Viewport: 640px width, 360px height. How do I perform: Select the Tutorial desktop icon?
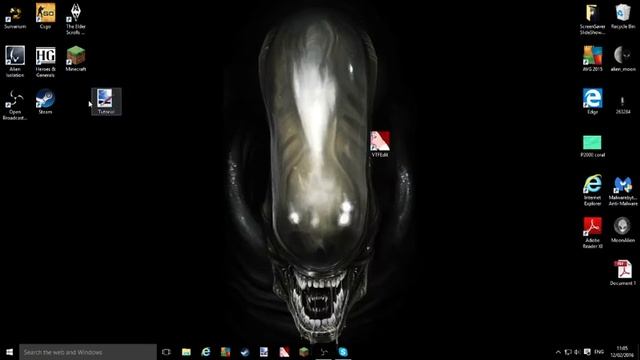click(x=106, y=102)
